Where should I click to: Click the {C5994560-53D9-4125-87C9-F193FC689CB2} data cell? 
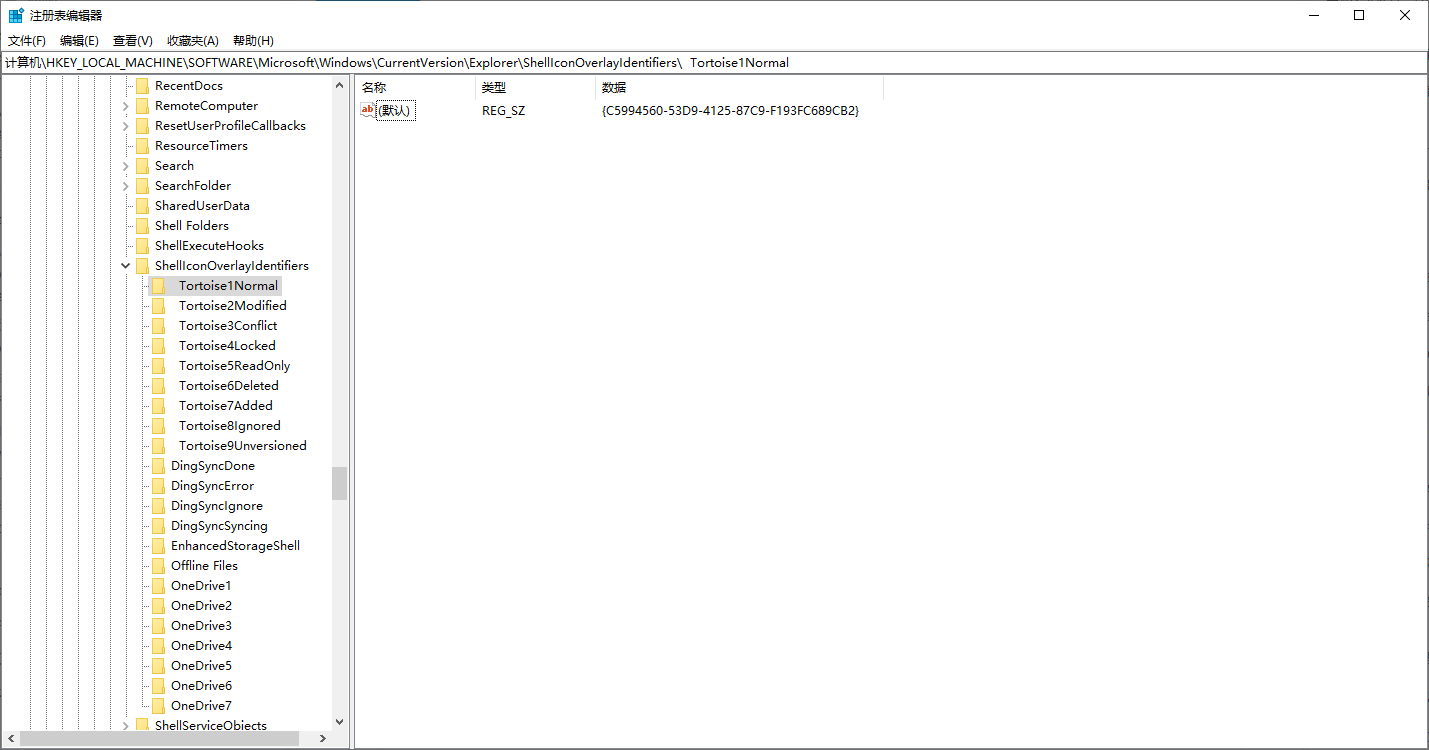tap(730, 111)
